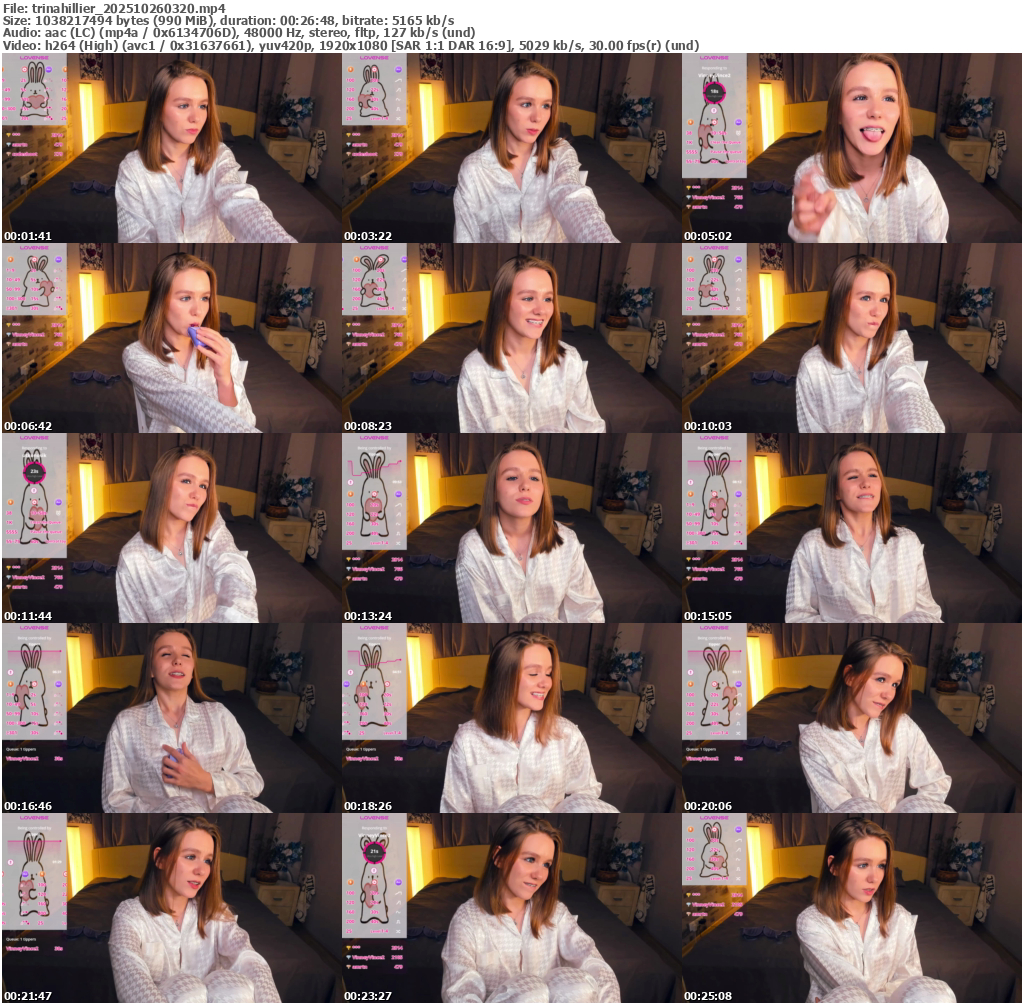Select the thumbnail at 00:20:06
Screen dimensions: 1024x1003
852,718
